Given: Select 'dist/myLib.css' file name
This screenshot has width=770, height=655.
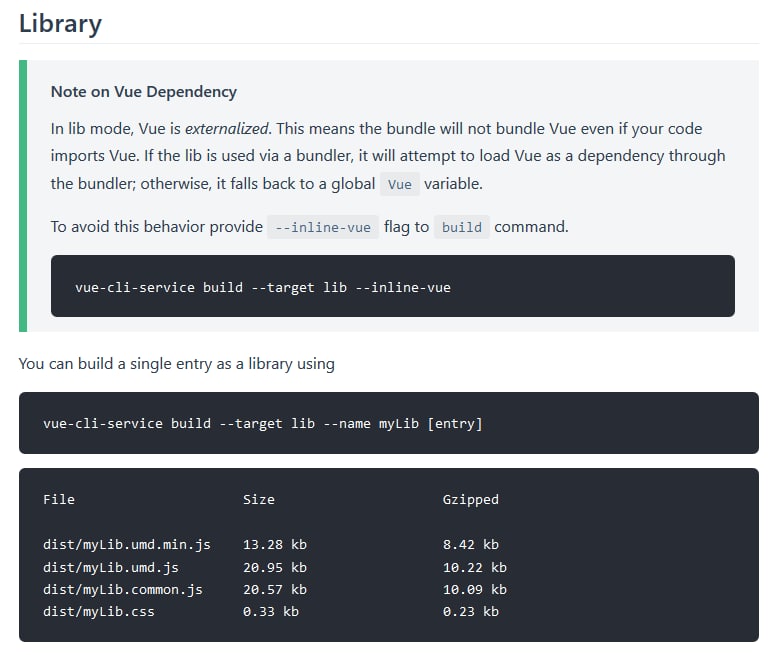Looking at the screenshot, I should pos(99,612).
